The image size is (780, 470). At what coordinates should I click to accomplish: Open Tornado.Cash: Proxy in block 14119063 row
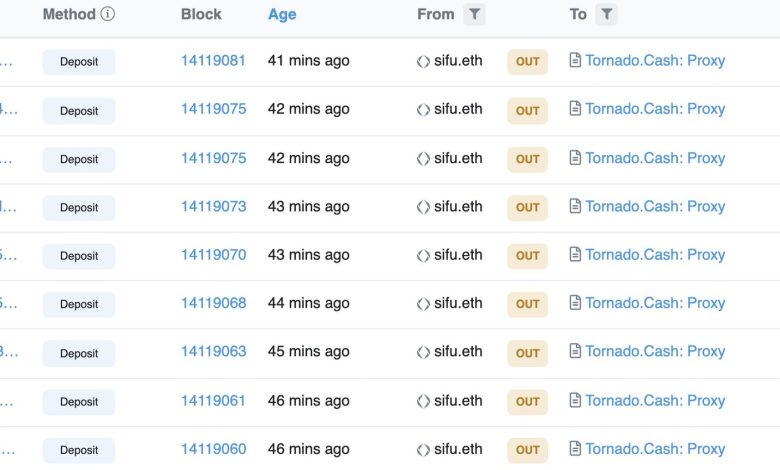pyautogui.click(x=655, y=351)
